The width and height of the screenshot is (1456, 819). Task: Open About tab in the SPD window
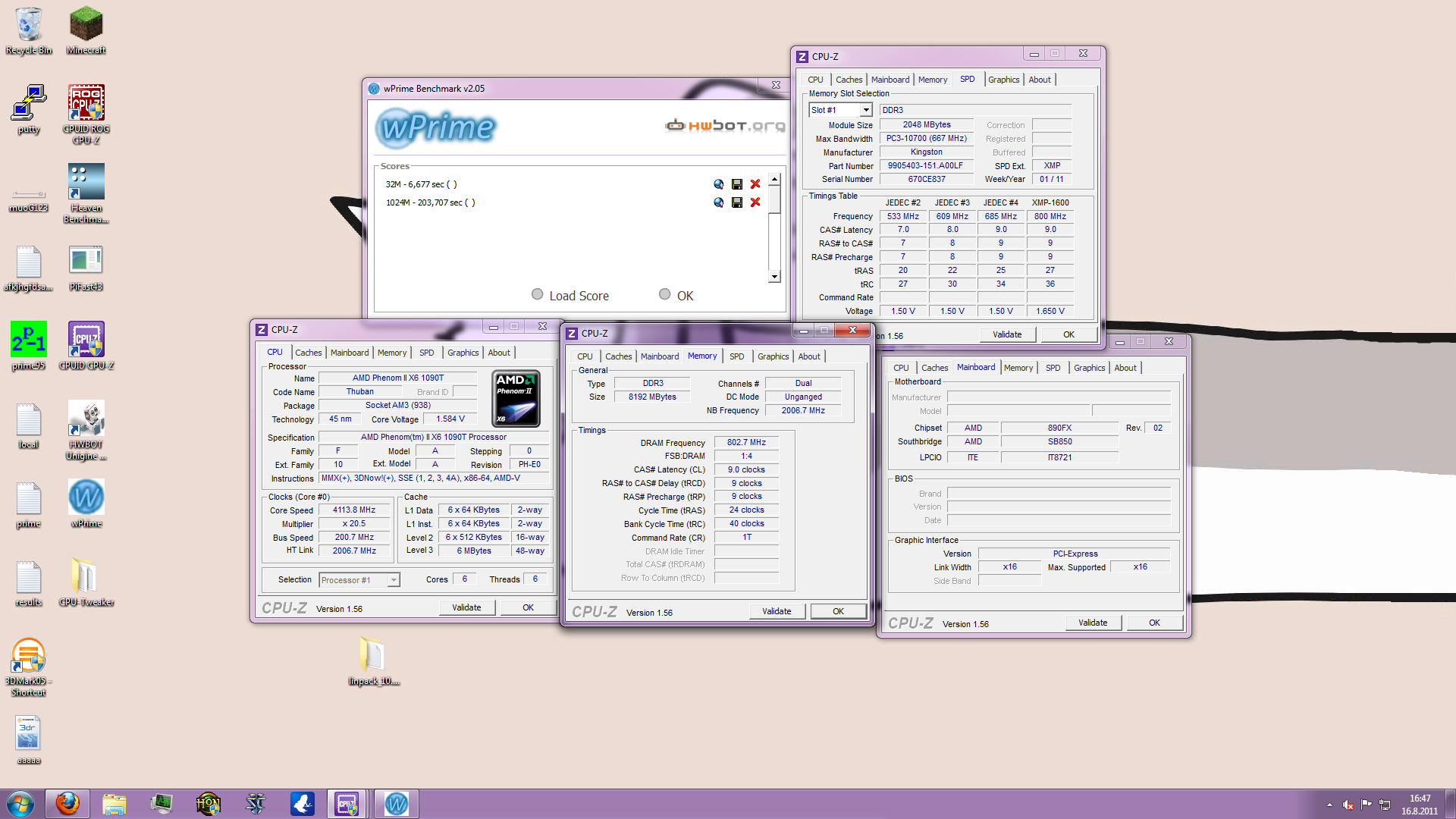pyautogui.click(x=1040, y=80)
